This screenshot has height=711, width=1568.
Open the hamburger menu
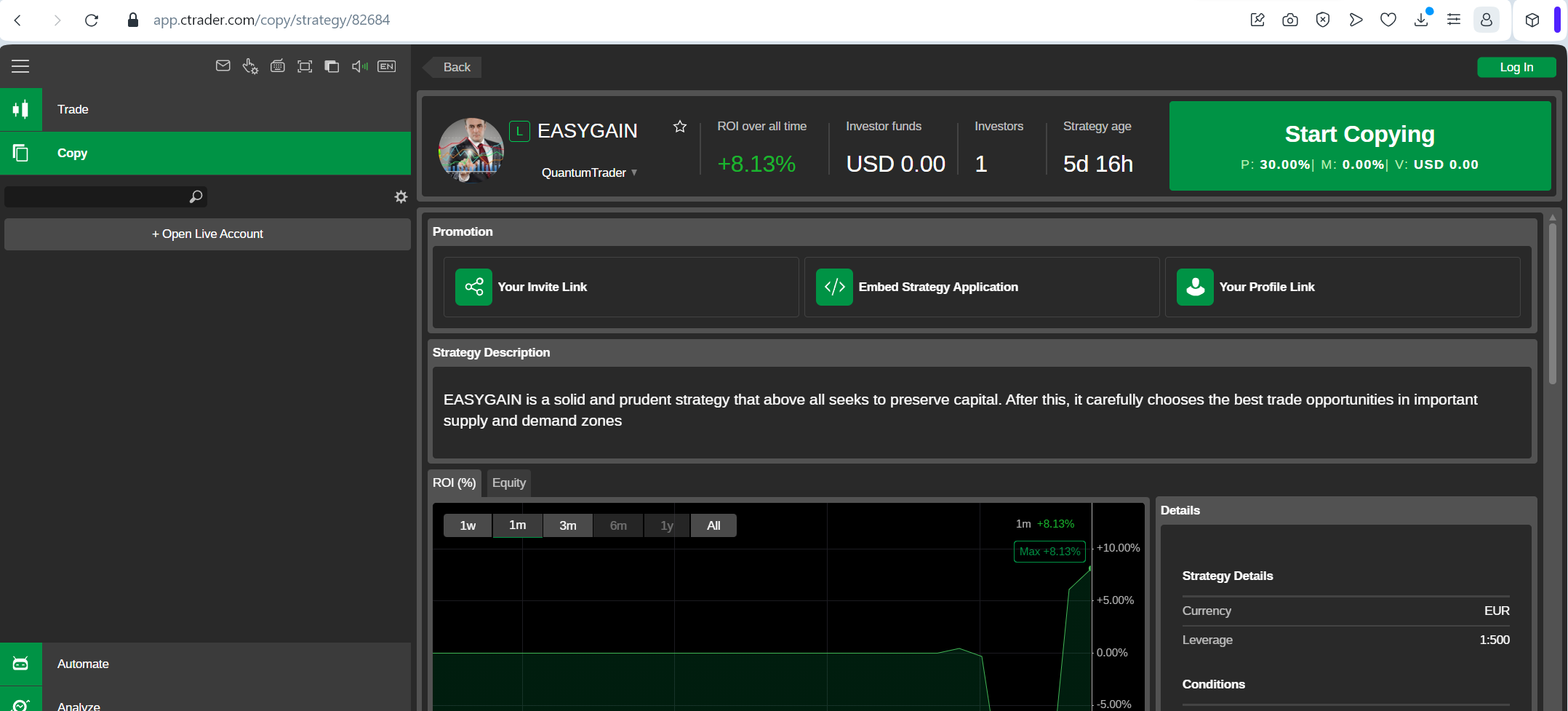coord(20,66)
